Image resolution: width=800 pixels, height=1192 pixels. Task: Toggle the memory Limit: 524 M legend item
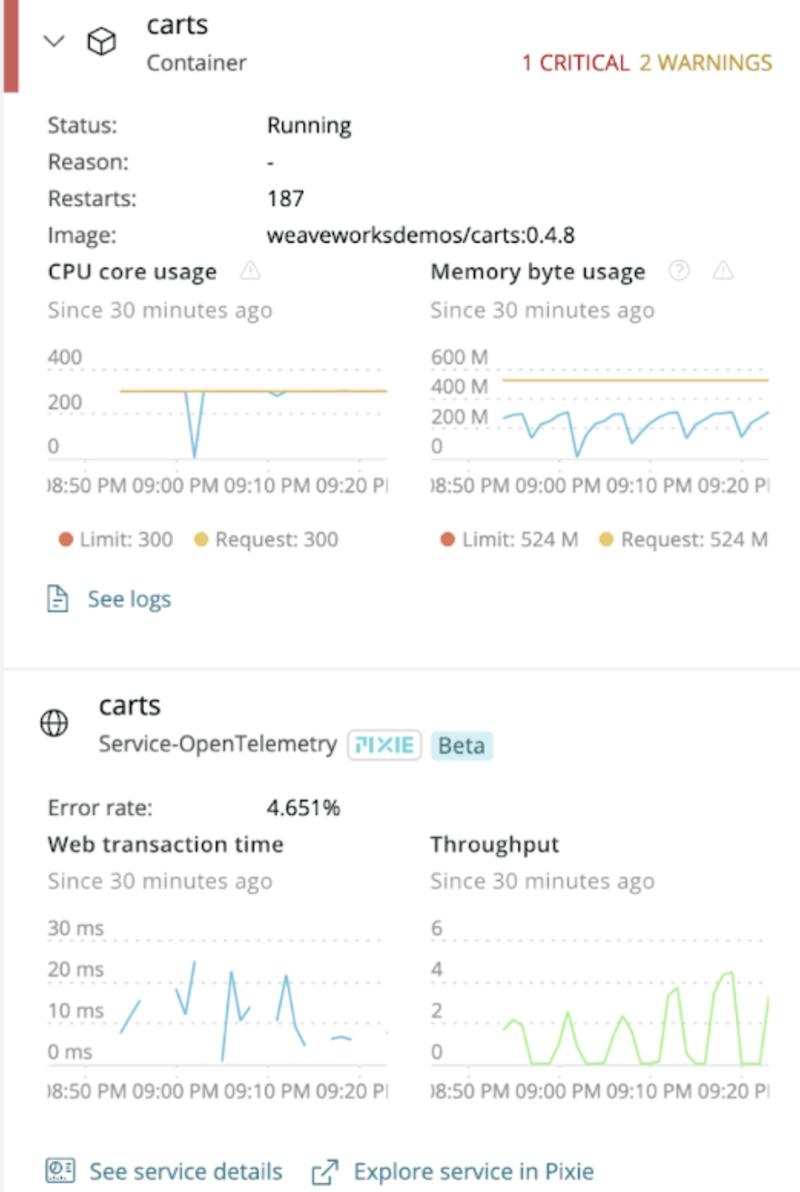[510, 540]
